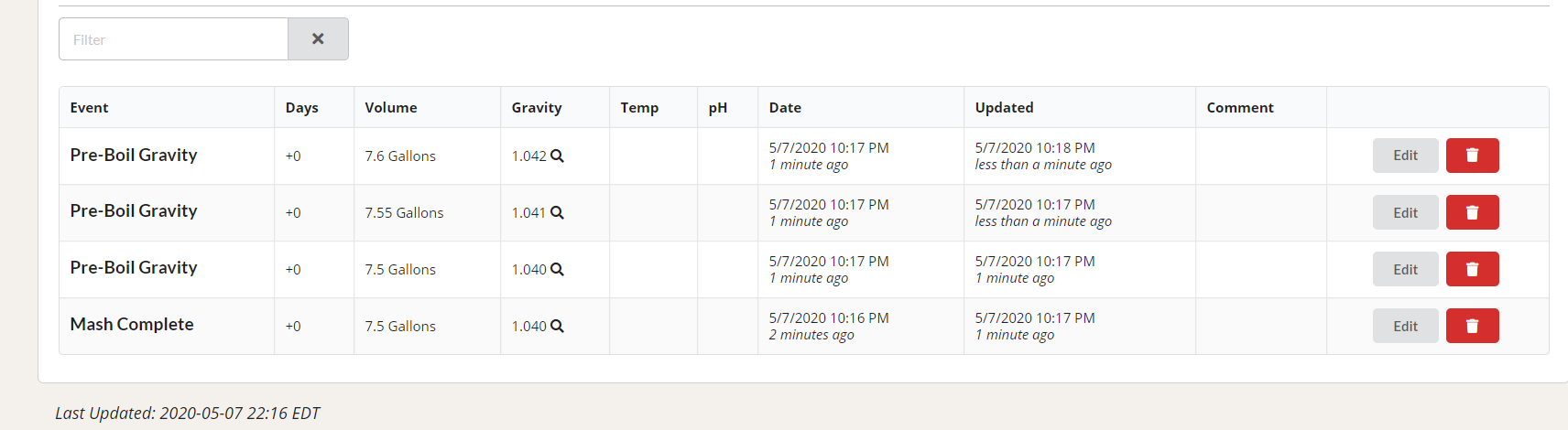
Task: Click the Days column header
Action: click(301, 107)
